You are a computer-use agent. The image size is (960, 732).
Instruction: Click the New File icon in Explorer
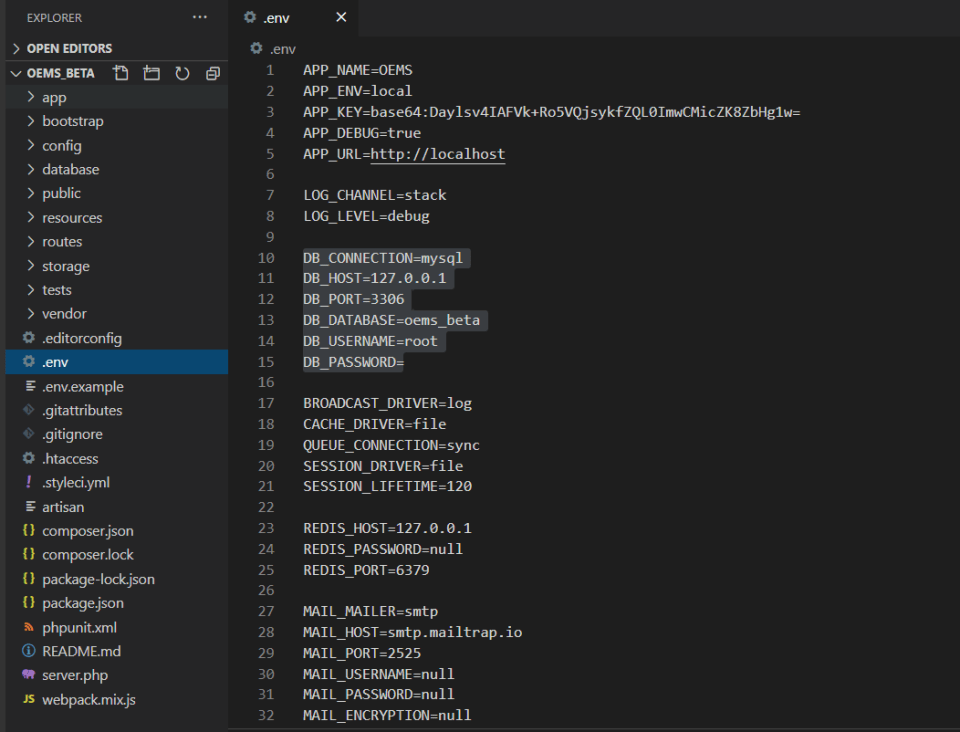pos(119,72)
